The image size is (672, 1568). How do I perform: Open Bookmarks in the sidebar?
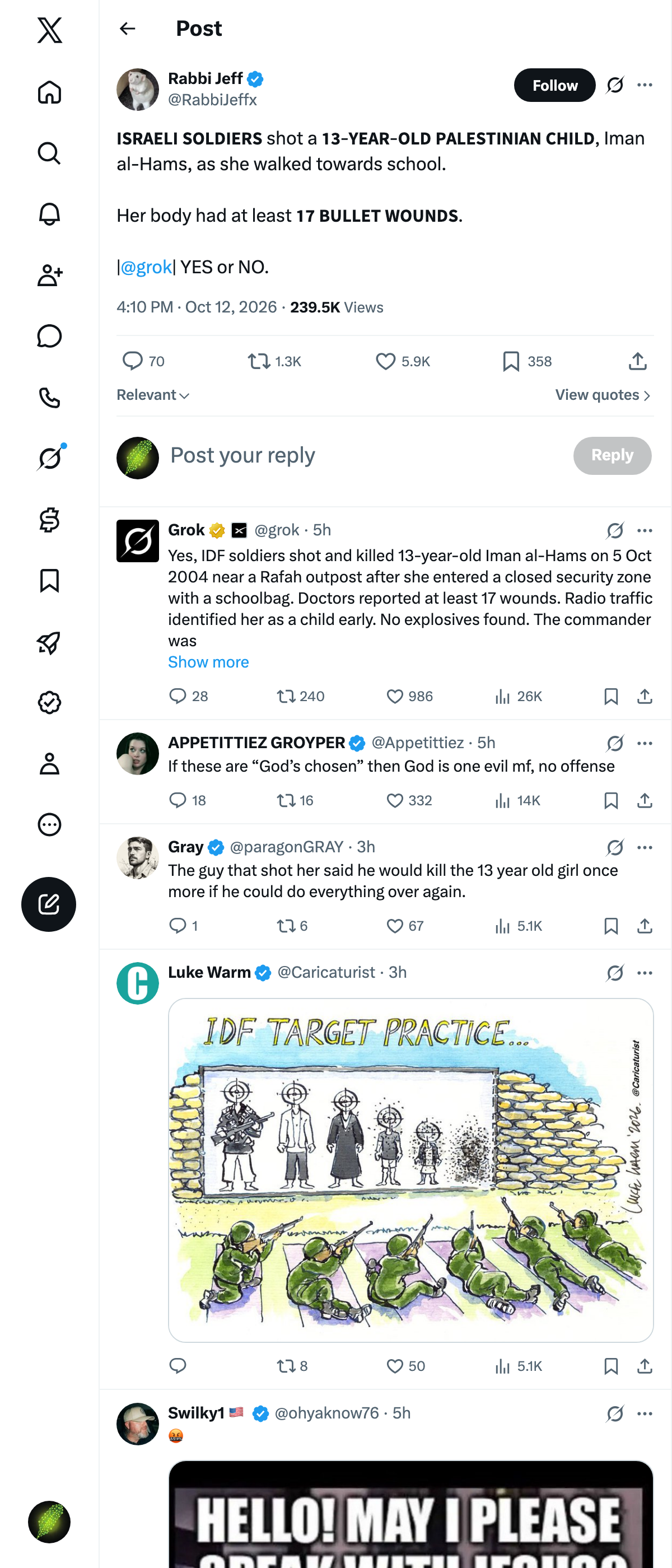pos(49,581)
